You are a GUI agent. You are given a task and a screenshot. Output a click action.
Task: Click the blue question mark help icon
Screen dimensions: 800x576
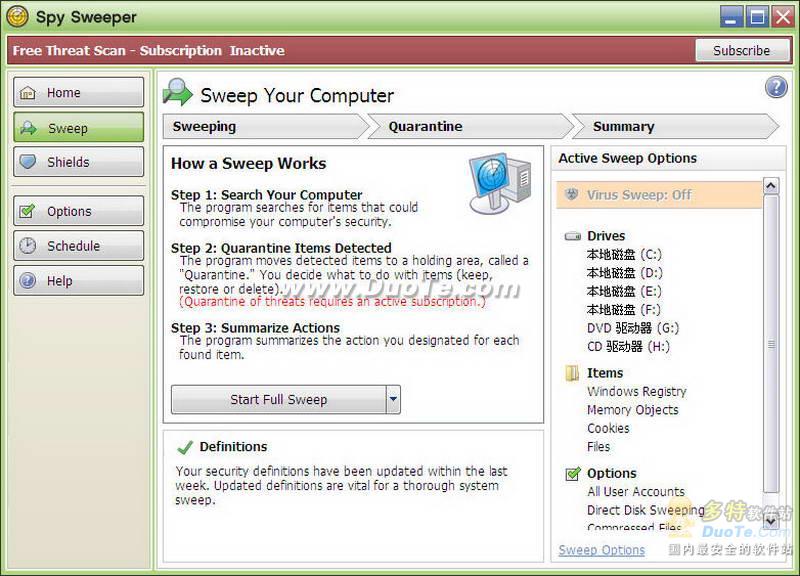coord(776,87)
